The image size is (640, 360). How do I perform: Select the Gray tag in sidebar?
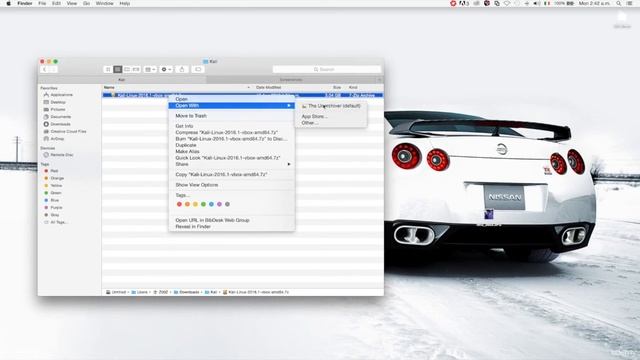click(54, 215)
